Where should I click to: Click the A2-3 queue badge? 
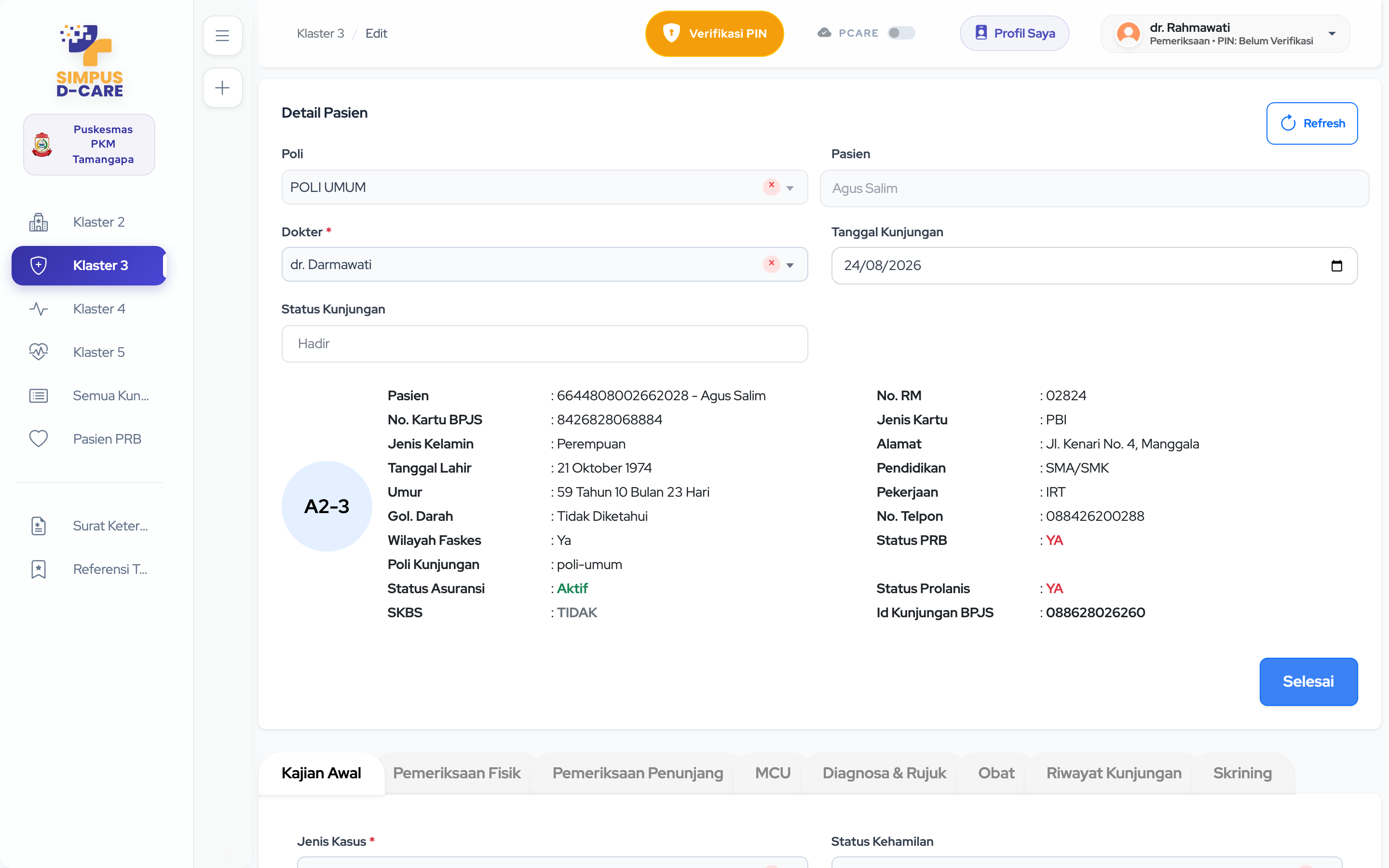[x=327, y=506]
